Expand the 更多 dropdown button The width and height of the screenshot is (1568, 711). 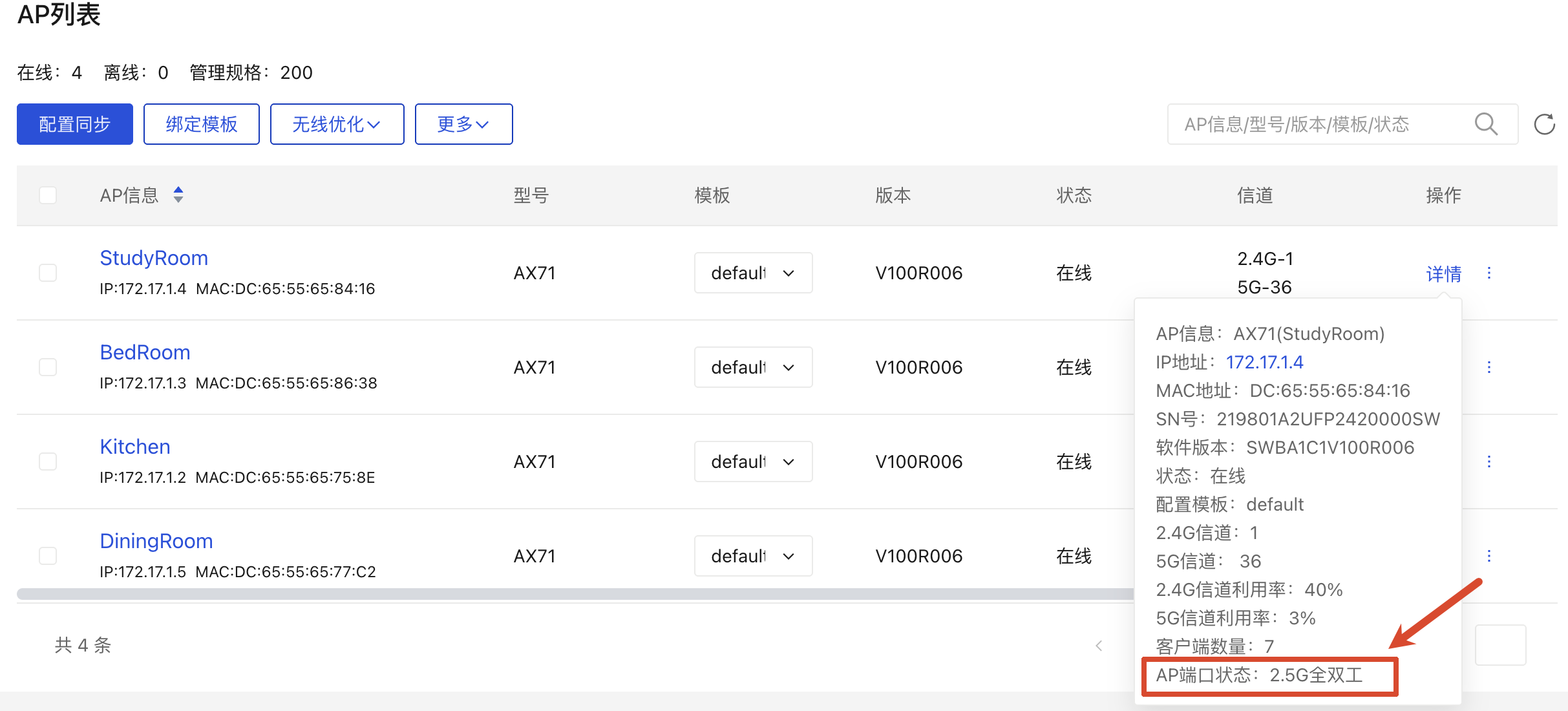point(463,124)
